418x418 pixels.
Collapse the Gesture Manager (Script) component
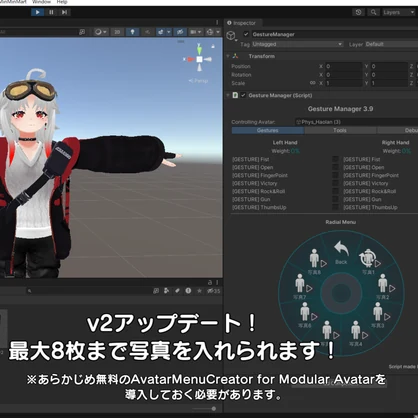click(x=228, y=95)
